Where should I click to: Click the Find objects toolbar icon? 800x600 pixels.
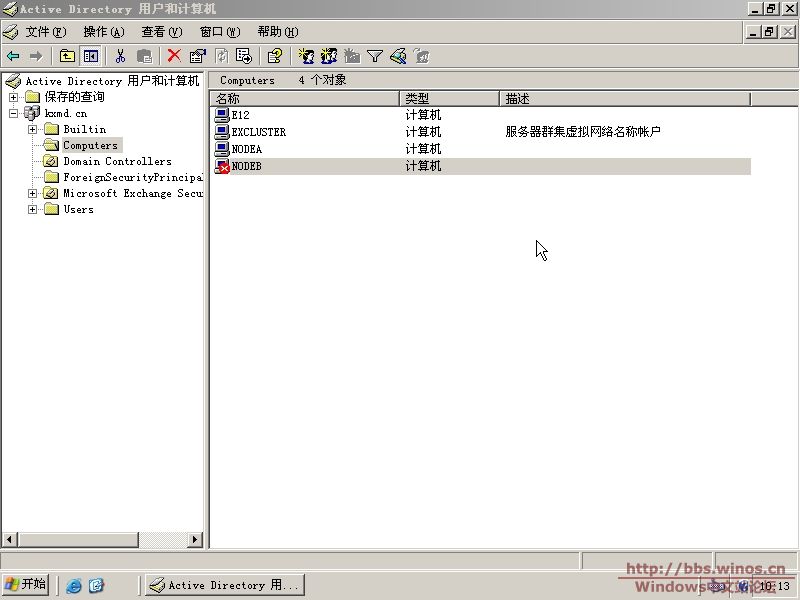pos(398,56)
